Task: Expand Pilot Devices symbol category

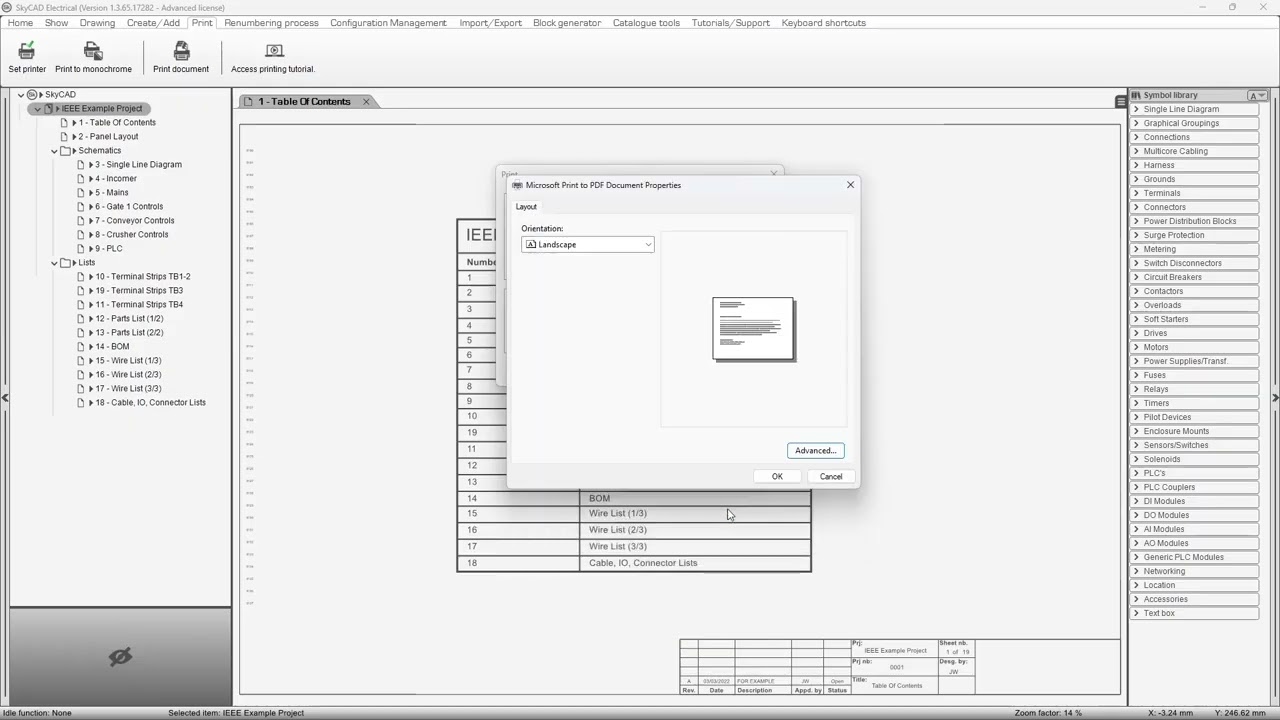Action: click(1136, 417)
